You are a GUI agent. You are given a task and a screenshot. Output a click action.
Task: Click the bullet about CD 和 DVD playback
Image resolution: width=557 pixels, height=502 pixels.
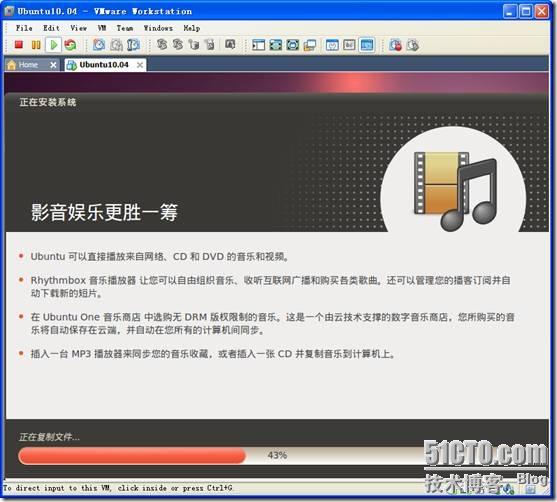[x=160, y=257]
